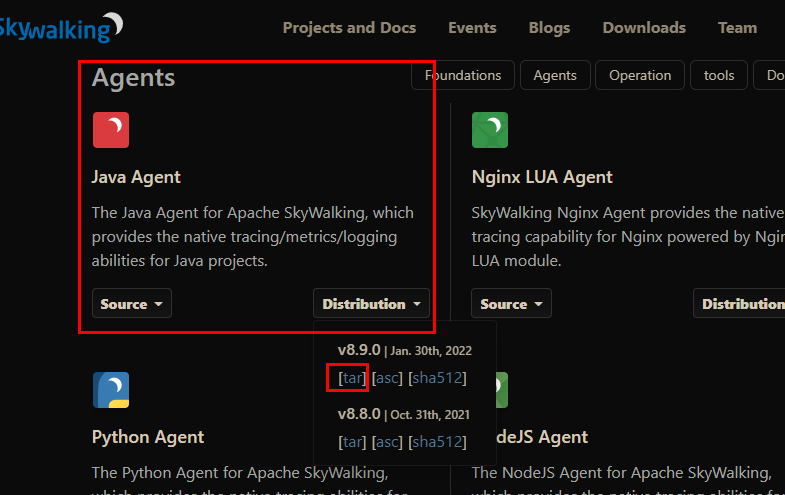Select the Agents filter tab
785x495 pixels.
(555, 75)
